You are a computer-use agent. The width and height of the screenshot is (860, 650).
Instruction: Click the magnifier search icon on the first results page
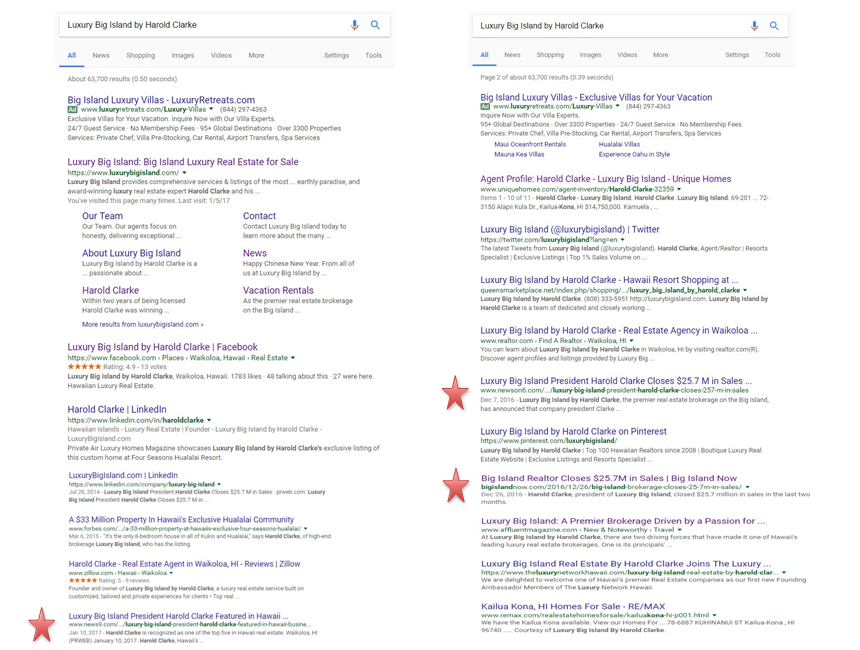375,25
